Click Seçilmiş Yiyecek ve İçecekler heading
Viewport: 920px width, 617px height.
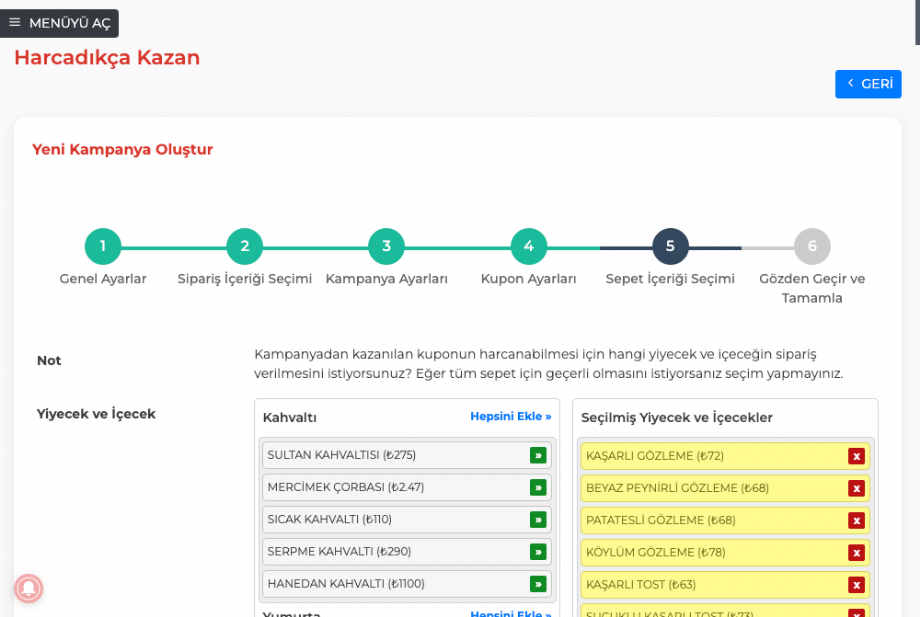click(x=677, y=418)
